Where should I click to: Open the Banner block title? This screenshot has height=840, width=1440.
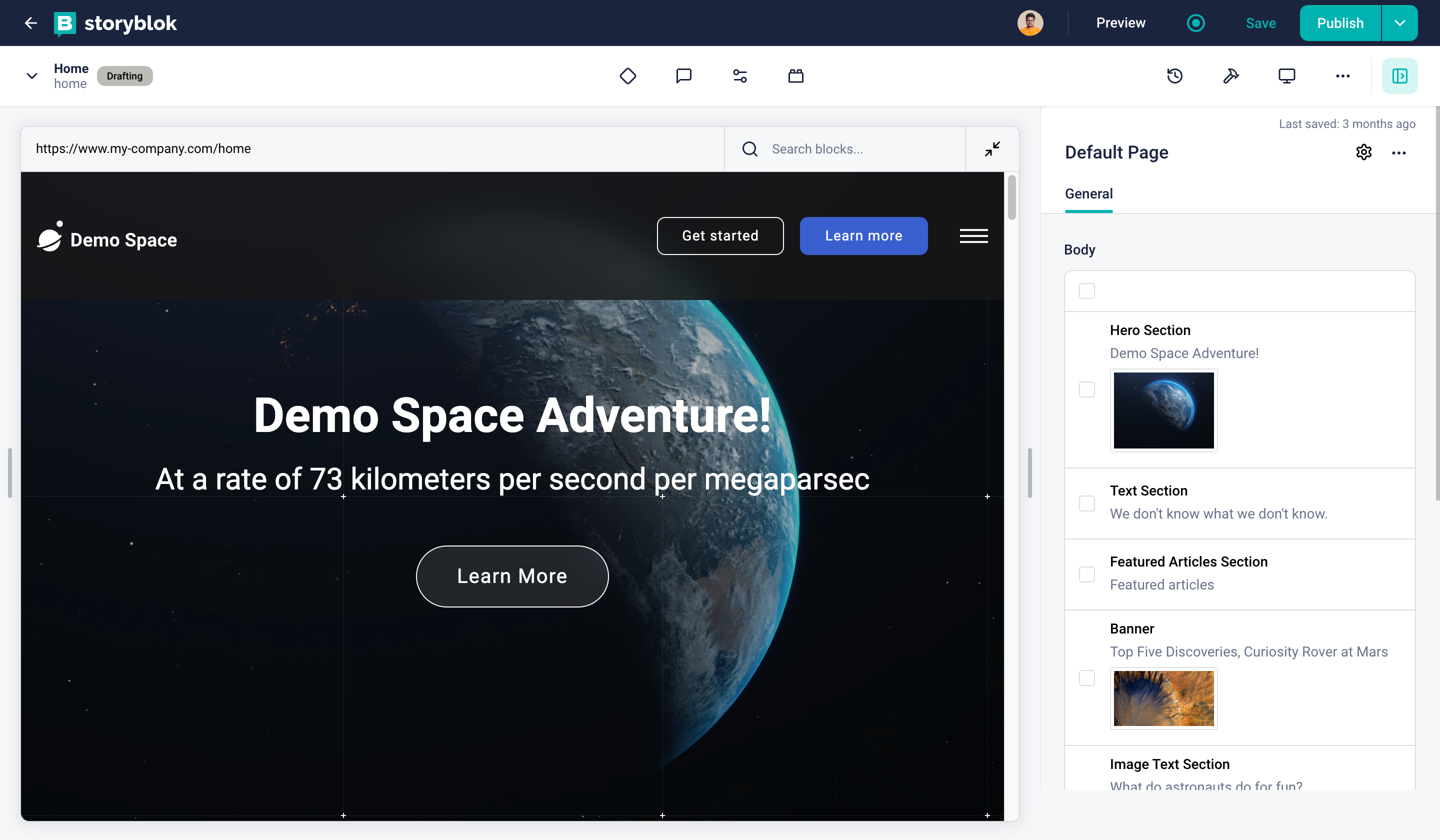[x=1131, y=628]
